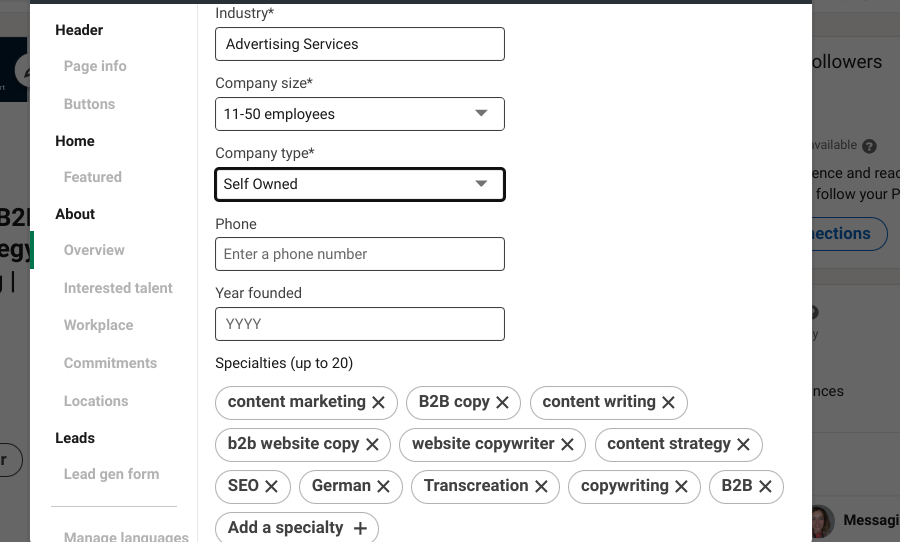Open the Company size dropdown
This screenshot has width=900, height=542.
[x=360, y=114]
